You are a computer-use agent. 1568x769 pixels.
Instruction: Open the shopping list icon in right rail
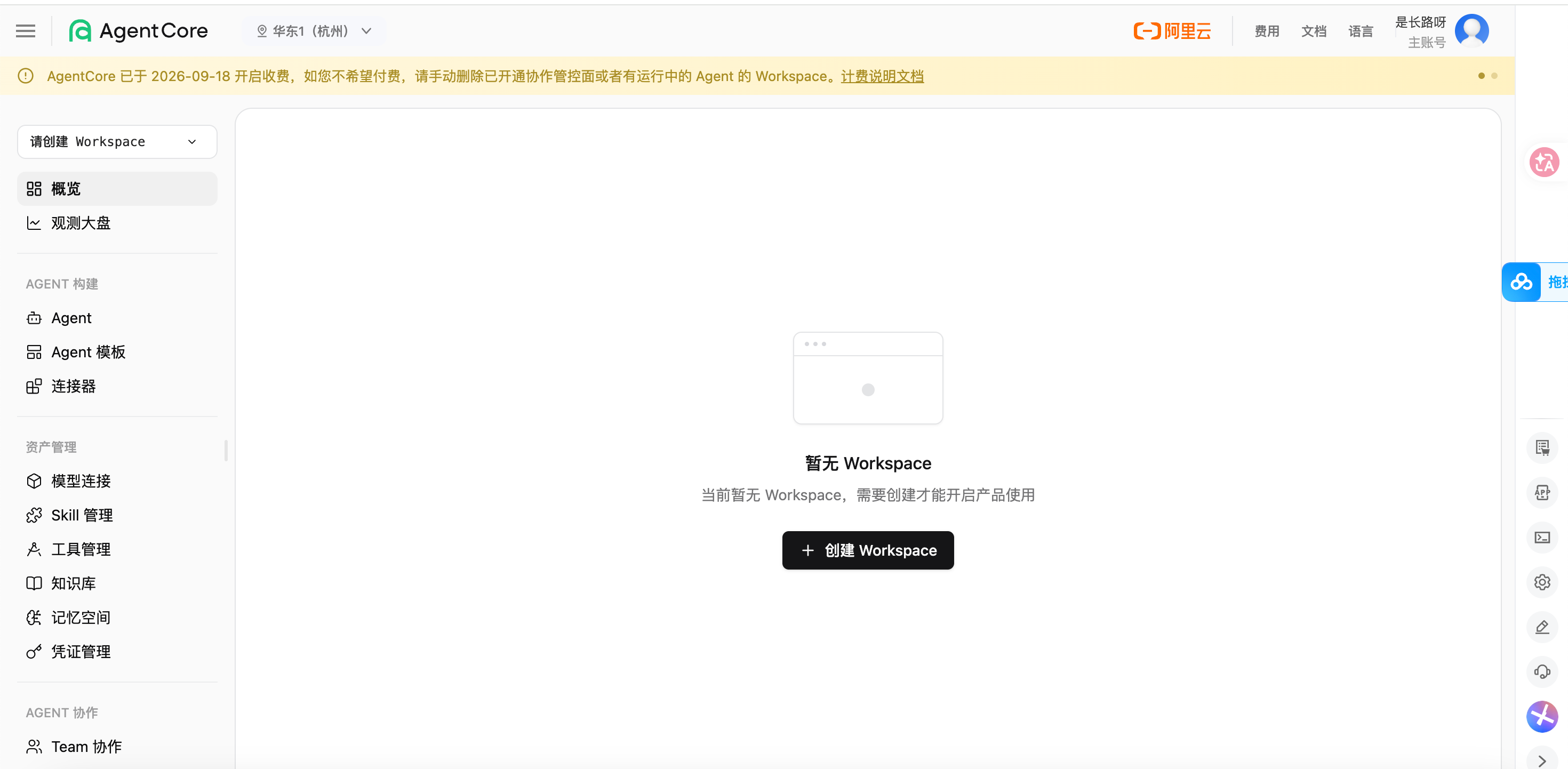click(1542, 448)
